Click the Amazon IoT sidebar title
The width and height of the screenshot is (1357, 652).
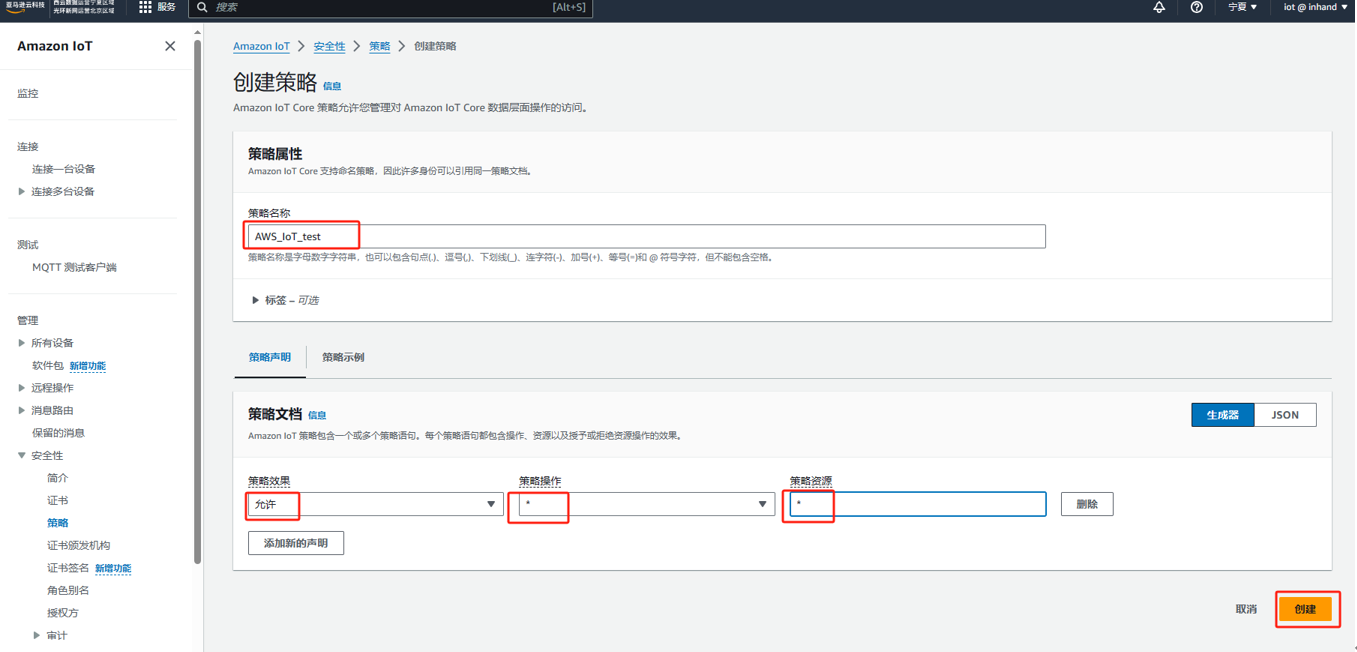click(x=55, y=46)
